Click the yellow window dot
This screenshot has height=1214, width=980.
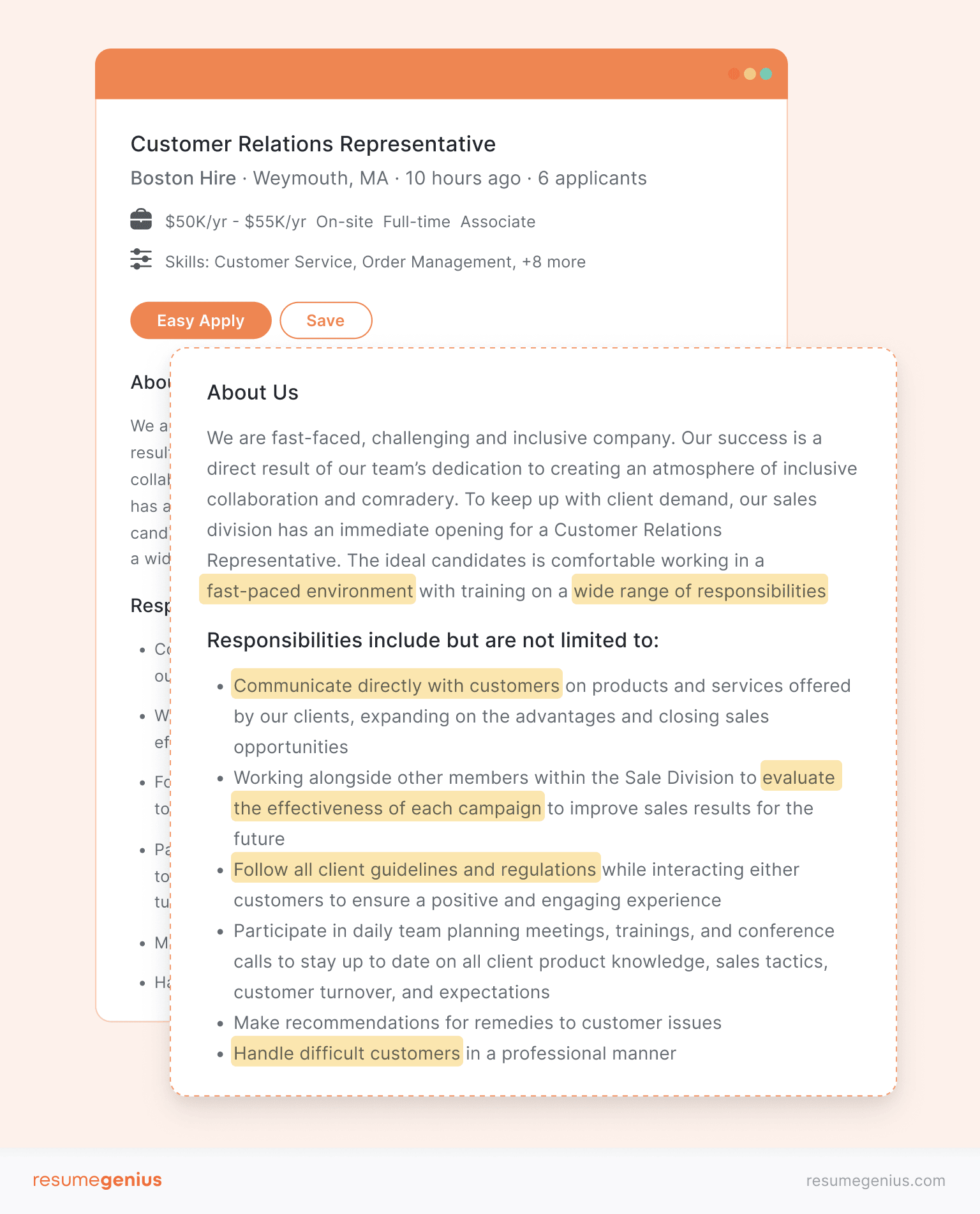[749, 73]
